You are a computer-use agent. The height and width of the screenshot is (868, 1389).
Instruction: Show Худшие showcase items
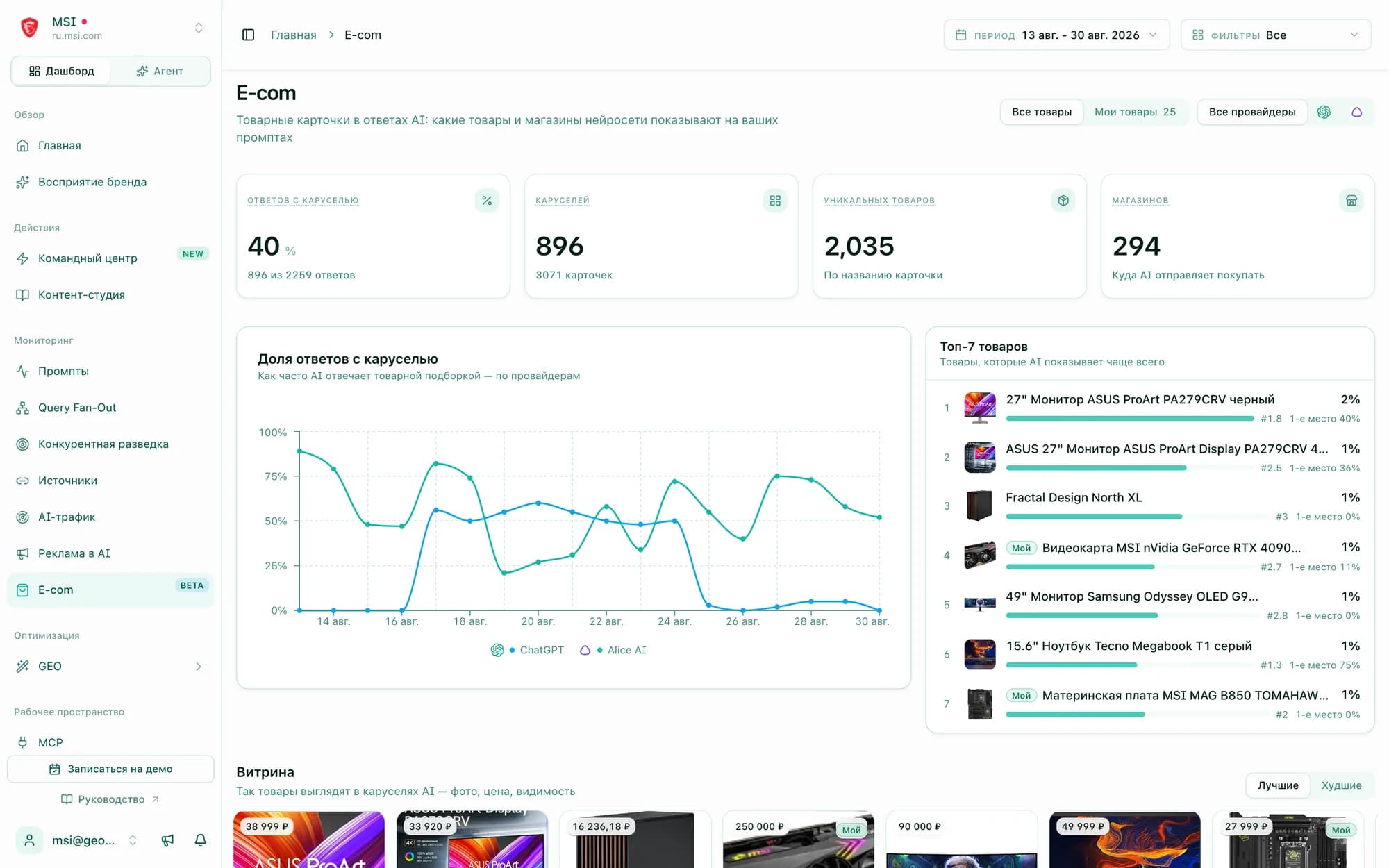(x=1341, y=785)
